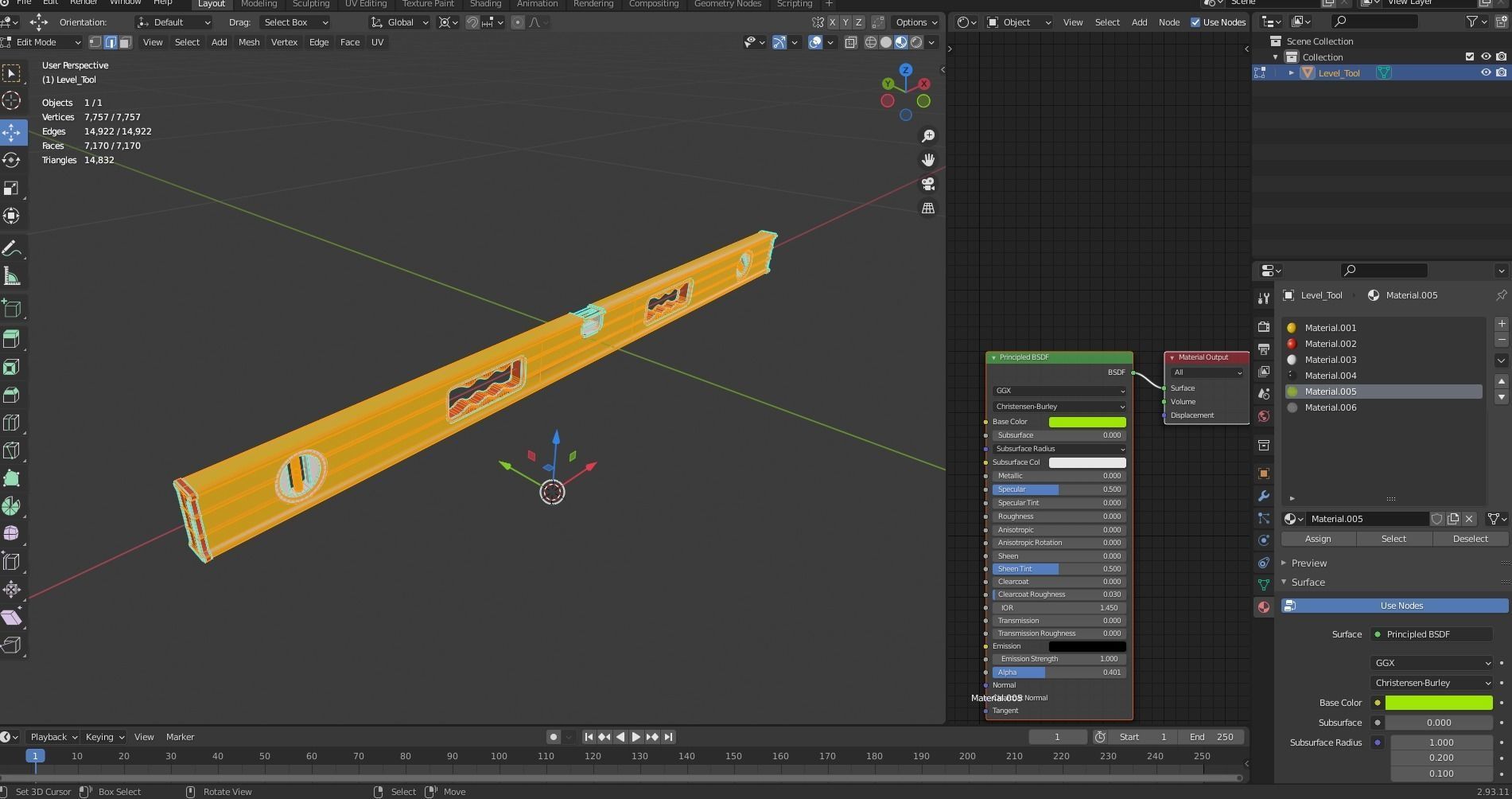The height and width of the screenshot is (799, 1512).
Task: Toggle X-ray display in viewport header
Action: [x=851, y=42]
